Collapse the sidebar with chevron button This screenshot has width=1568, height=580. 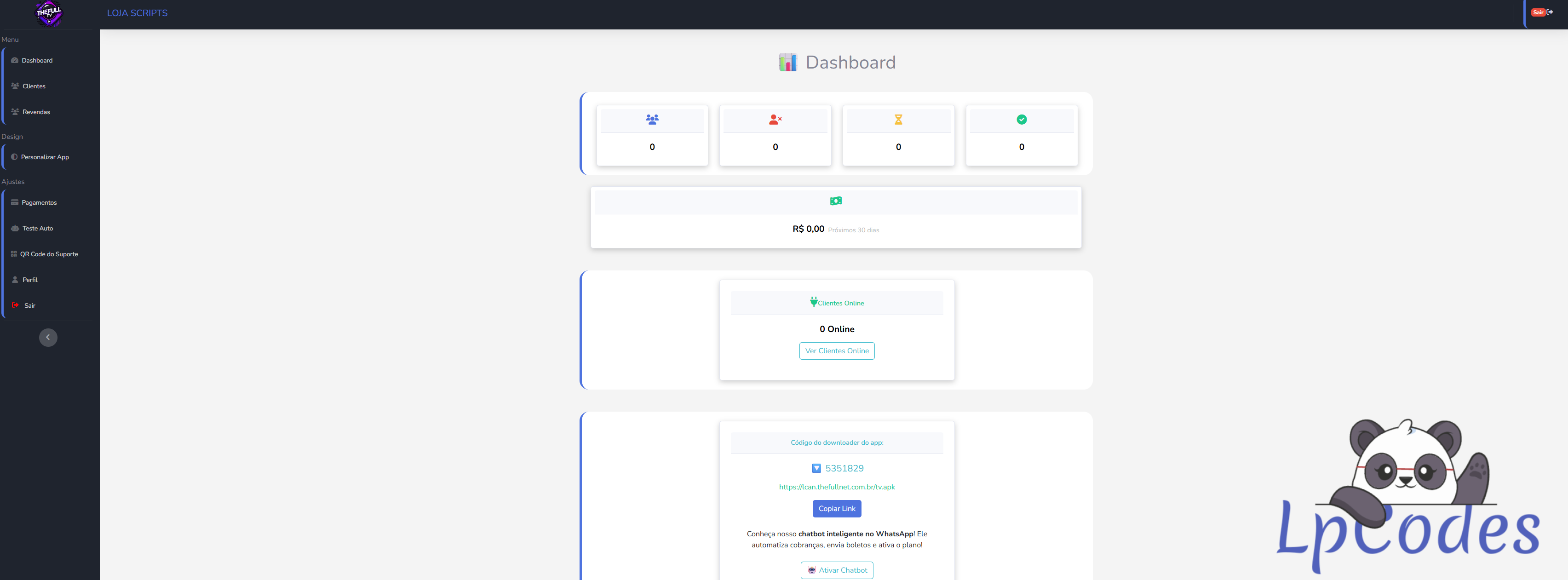[x=48, y=337]
